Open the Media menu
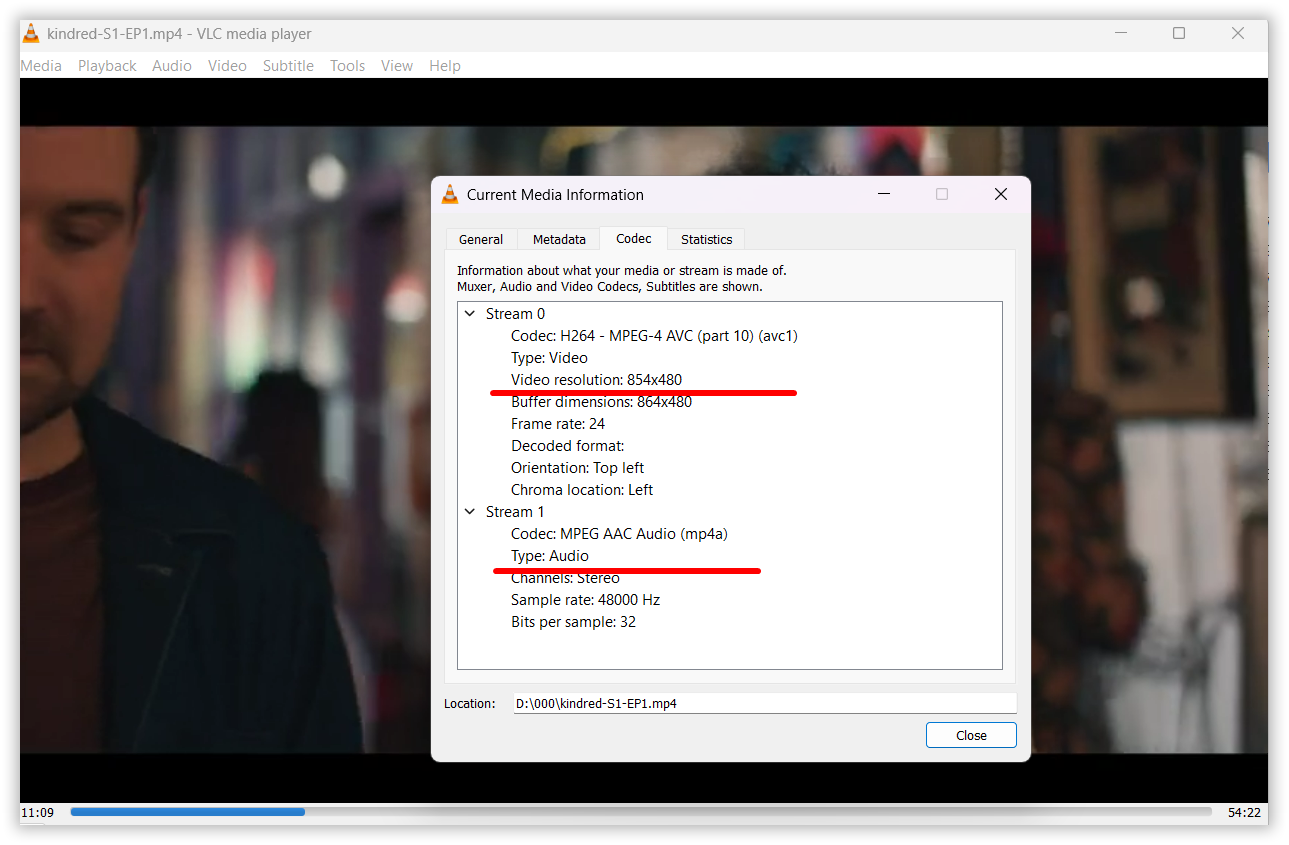The width and height of the screenshot is (1289, 845). 41,65
